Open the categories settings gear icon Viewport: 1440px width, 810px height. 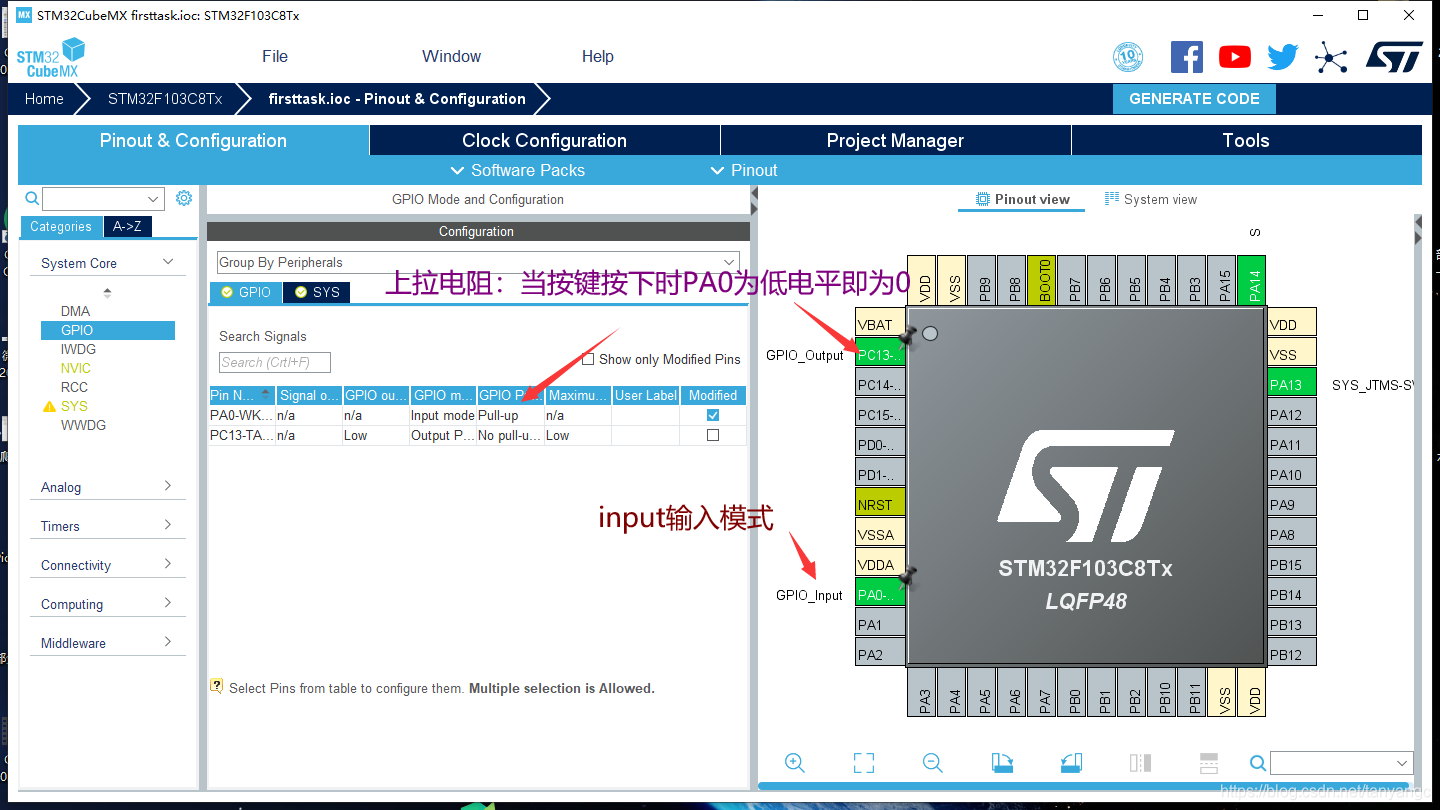click(184, 198)
